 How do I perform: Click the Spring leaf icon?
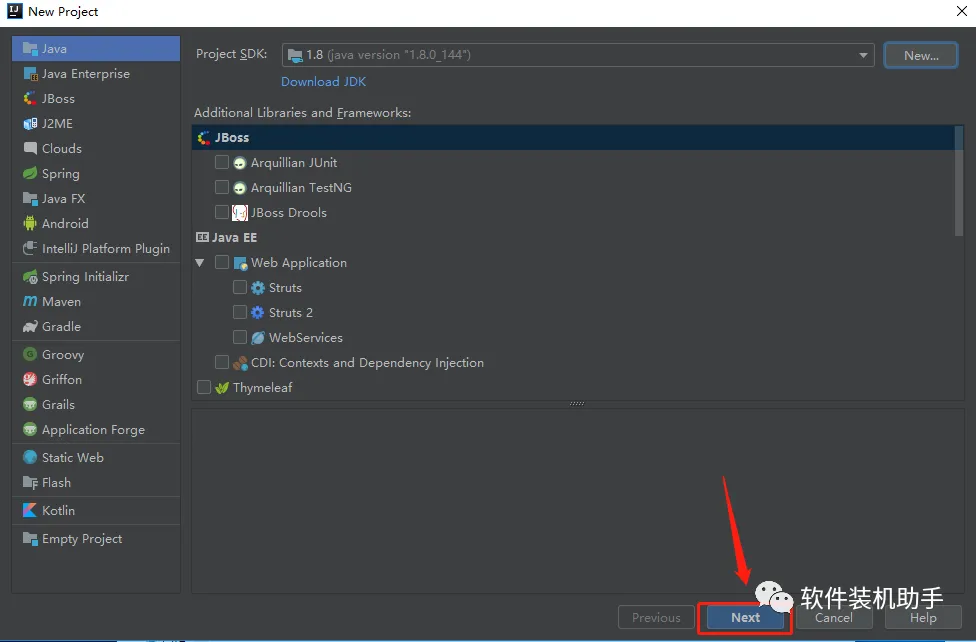pos(30,173)
